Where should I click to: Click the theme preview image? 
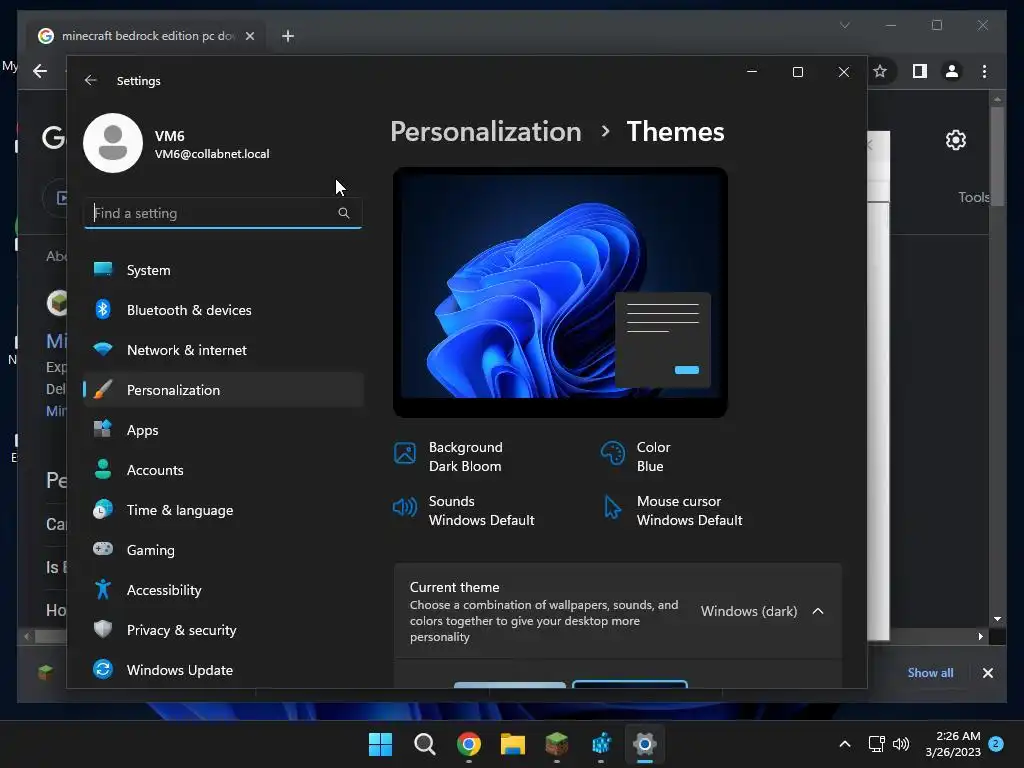[x=560, y=292]
